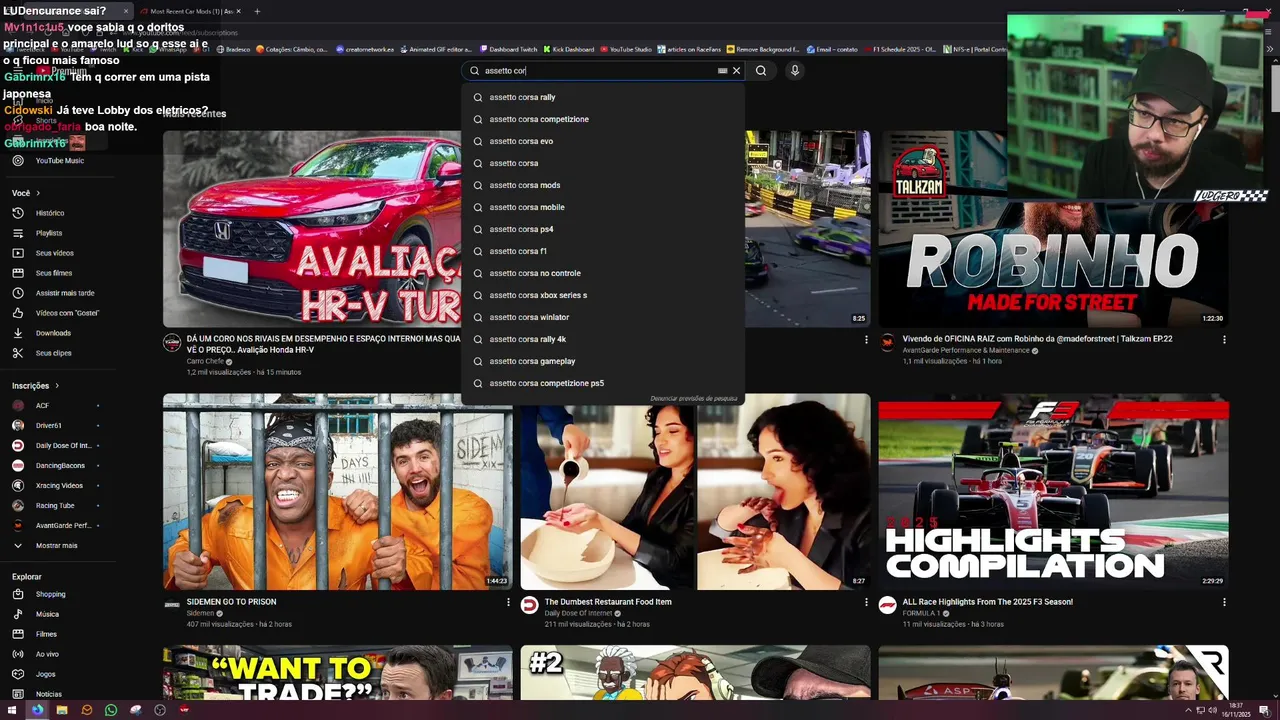
Task: Open the Carro Chefe channel name link
Action: pyautogui.click(x=205, y=361)
